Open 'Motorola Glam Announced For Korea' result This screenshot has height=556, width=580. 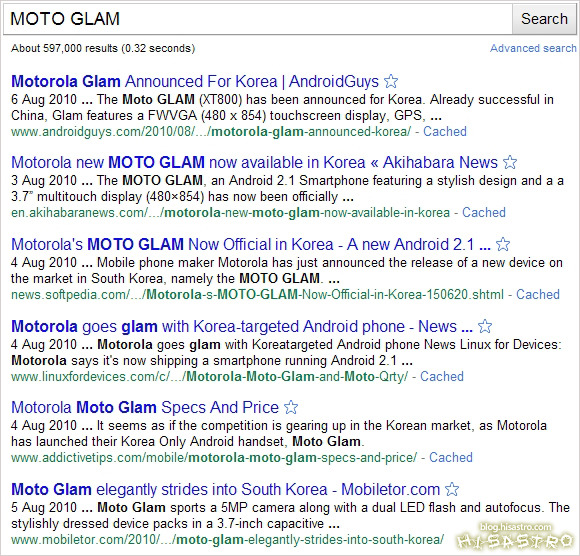pos(195,81)
